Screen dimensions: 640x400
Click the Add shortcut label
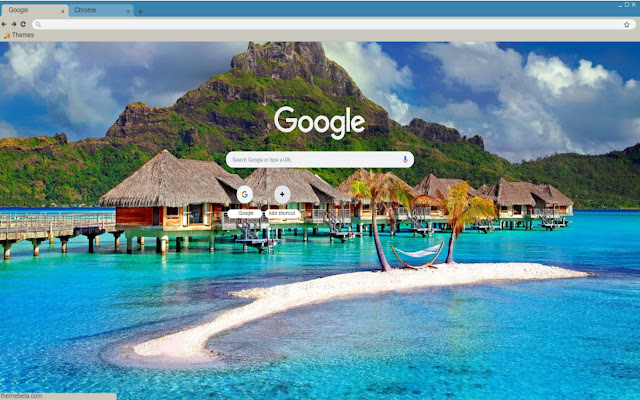282,213
